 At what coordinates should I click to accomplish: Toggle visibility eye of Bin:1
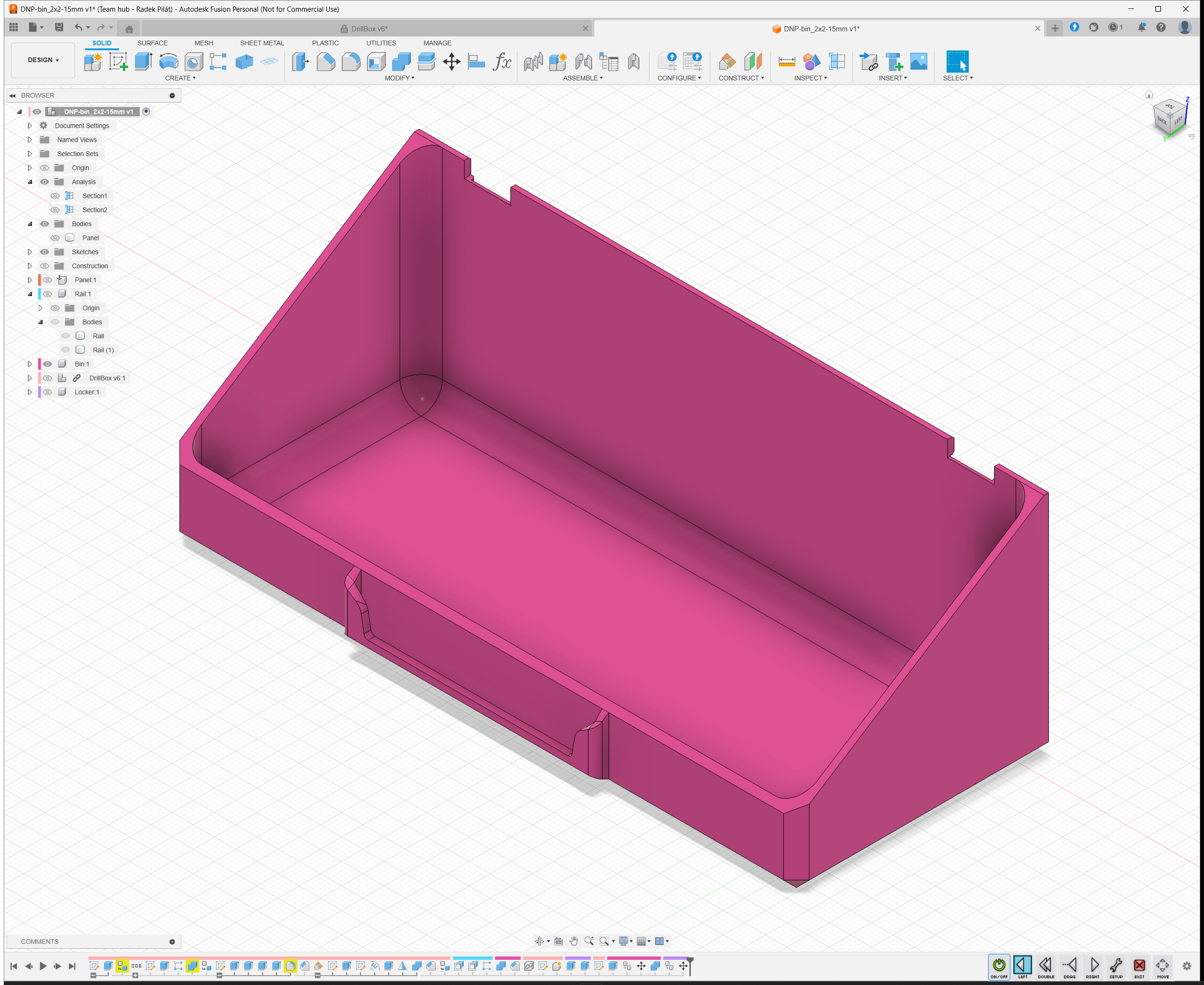click(x=48, y=364)
